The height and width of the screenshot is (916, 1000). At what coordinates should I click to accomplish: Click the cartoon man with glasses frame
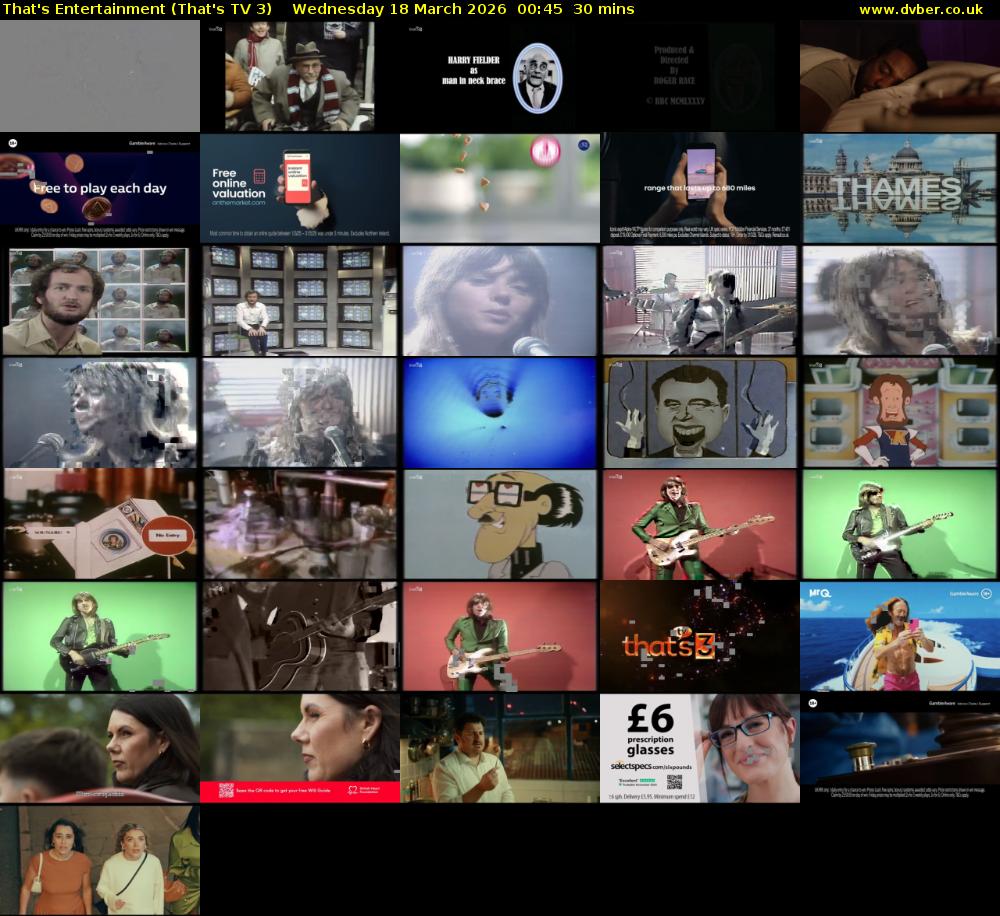point(499,524)
